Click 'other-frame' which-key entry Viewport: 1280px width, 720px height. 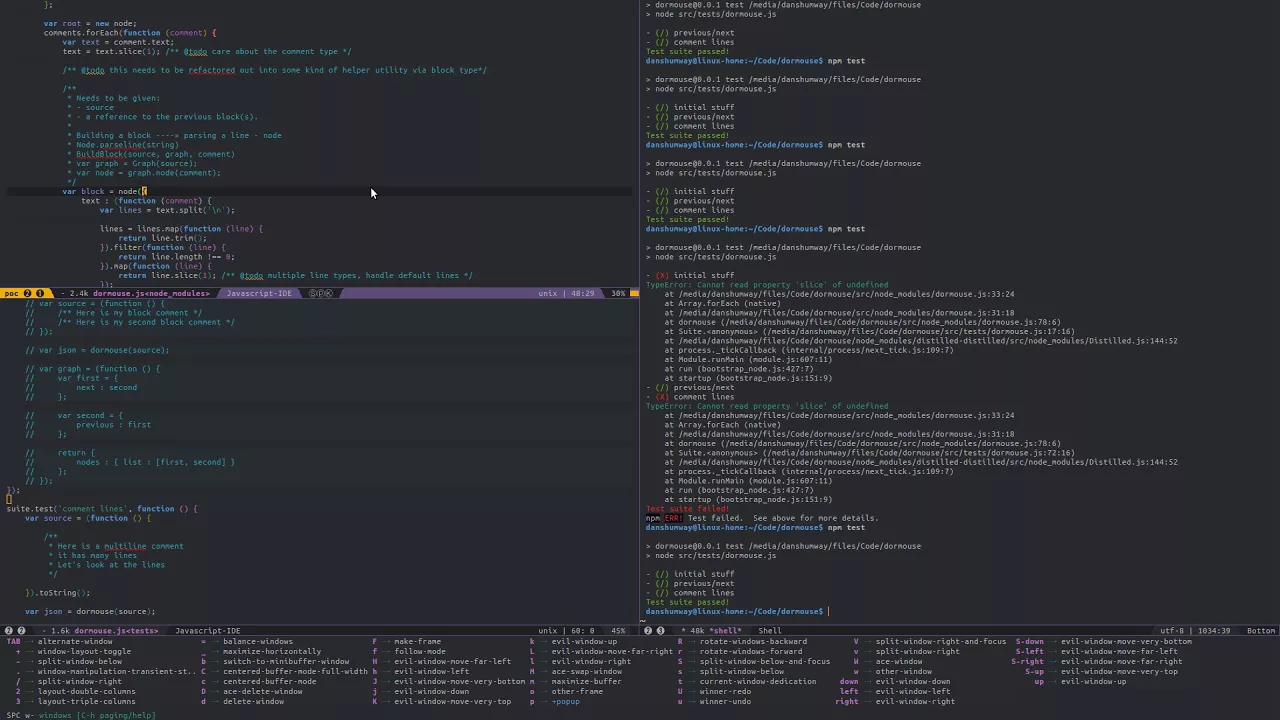577,691
